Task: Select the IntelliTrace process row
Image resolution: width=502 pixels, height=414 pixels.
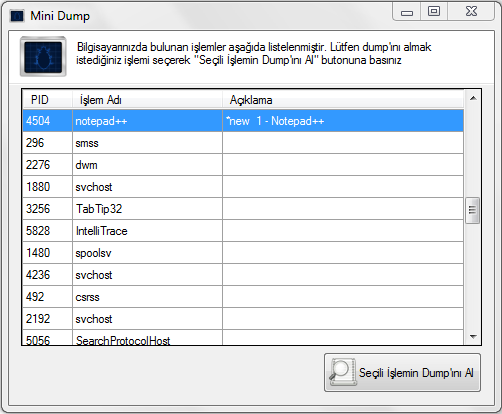Action: 243,231
